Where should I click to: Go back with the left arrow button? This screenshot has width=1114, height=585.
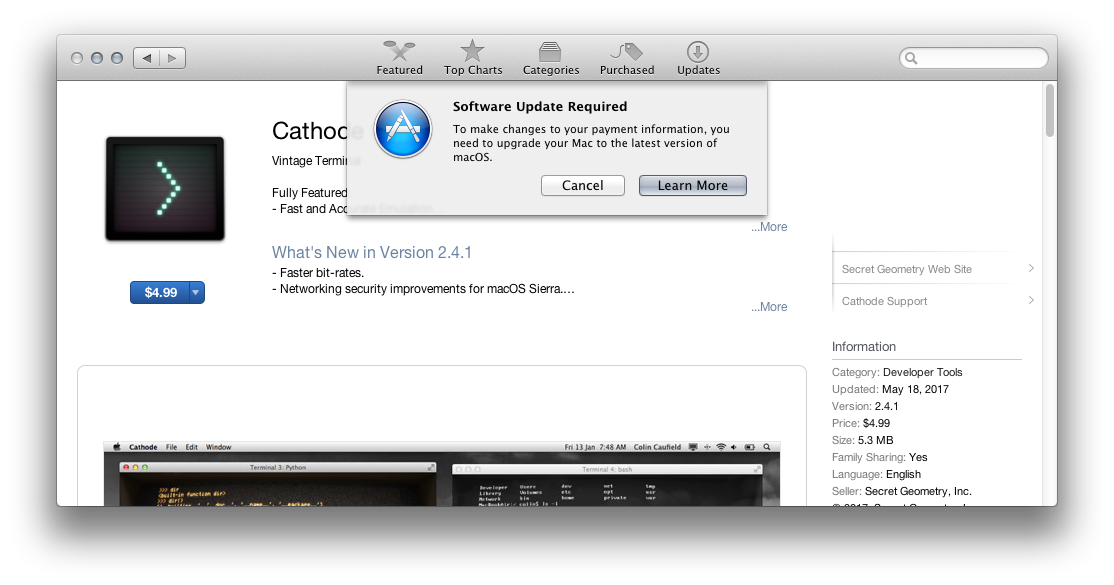[146, 58]
